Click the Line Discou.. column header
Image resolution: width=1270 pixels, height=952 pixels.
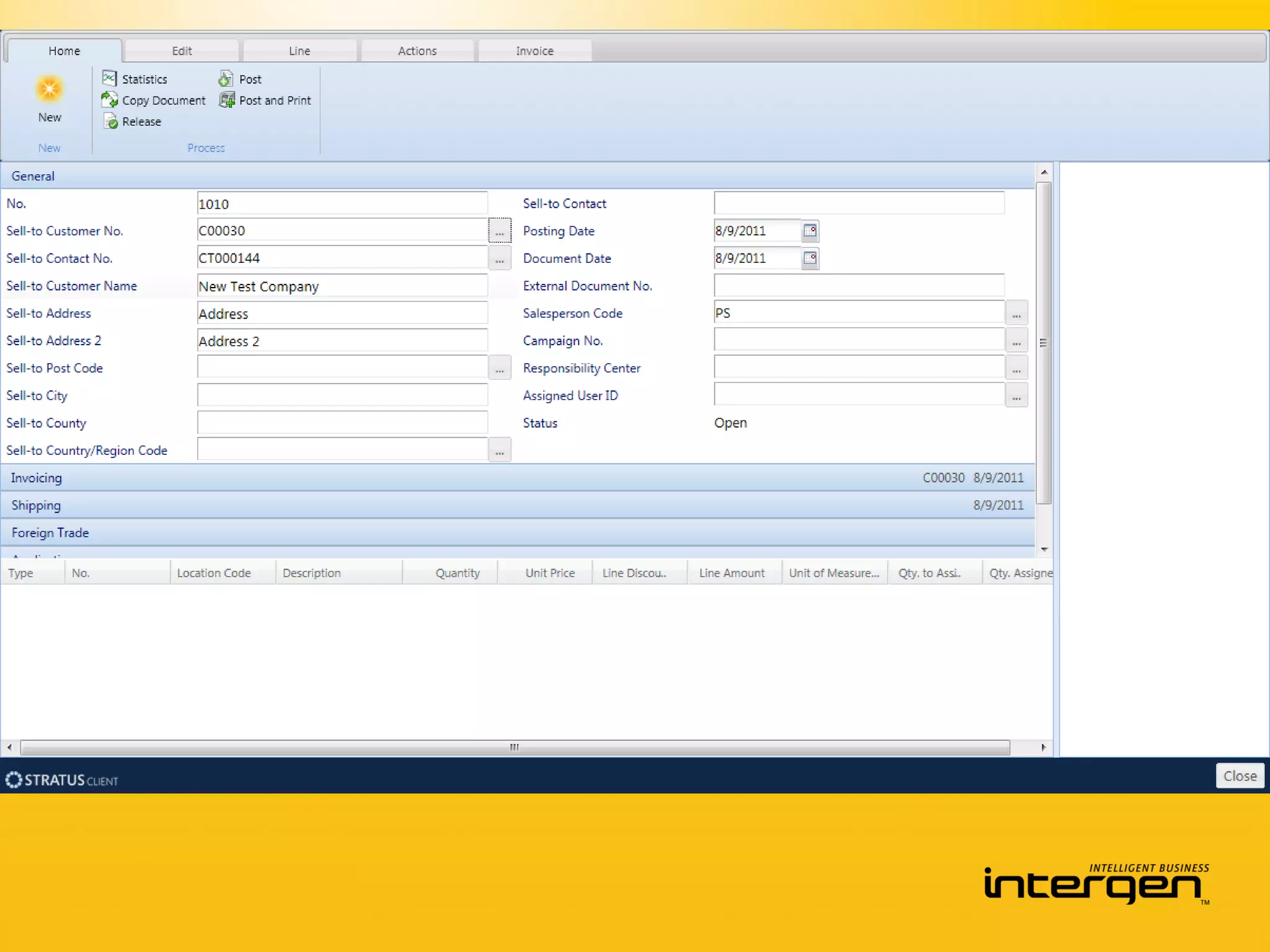(640, 573)
